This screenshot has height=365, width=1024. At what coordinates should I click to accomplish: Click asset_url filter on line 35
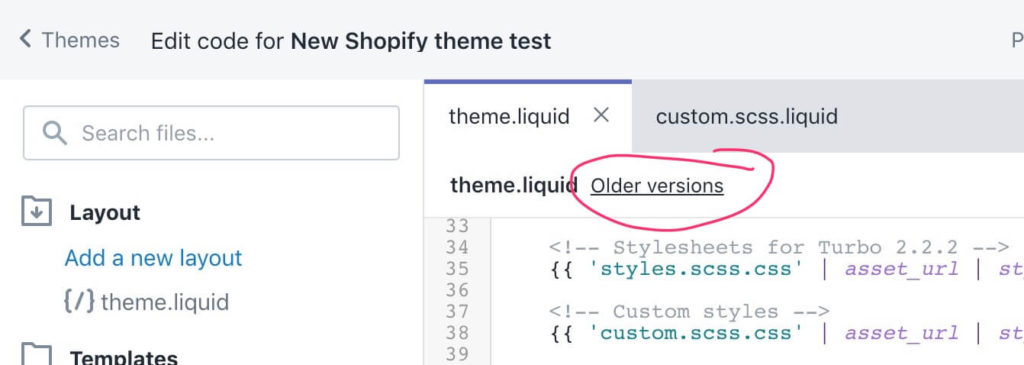pos(902,268)
